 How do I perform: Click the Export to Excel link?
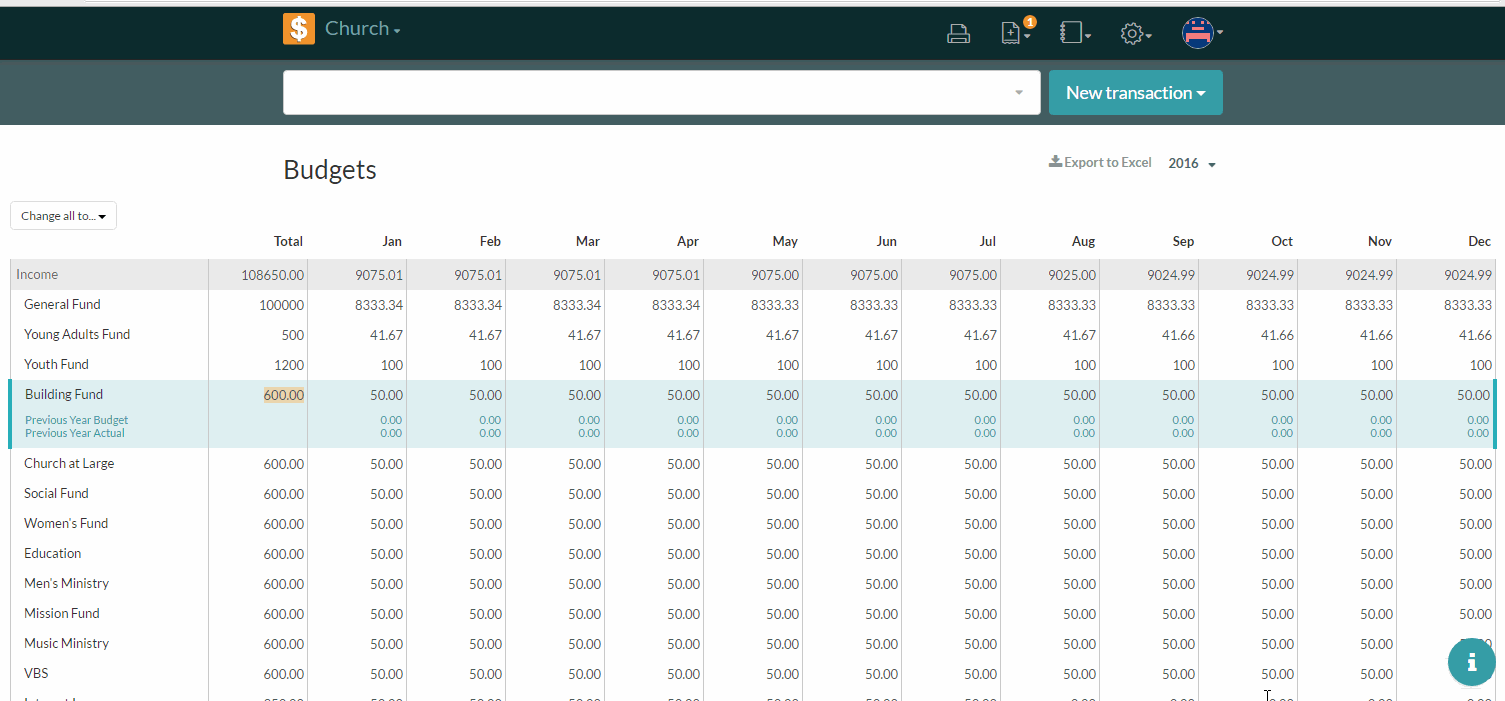(1107, 162)
